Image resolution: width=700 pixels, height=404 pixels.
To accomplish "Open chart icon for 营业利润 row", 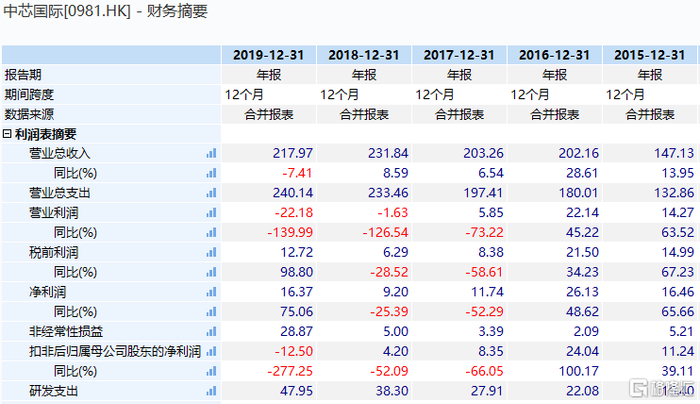I will pyautogui.click(x=211, y=213).
